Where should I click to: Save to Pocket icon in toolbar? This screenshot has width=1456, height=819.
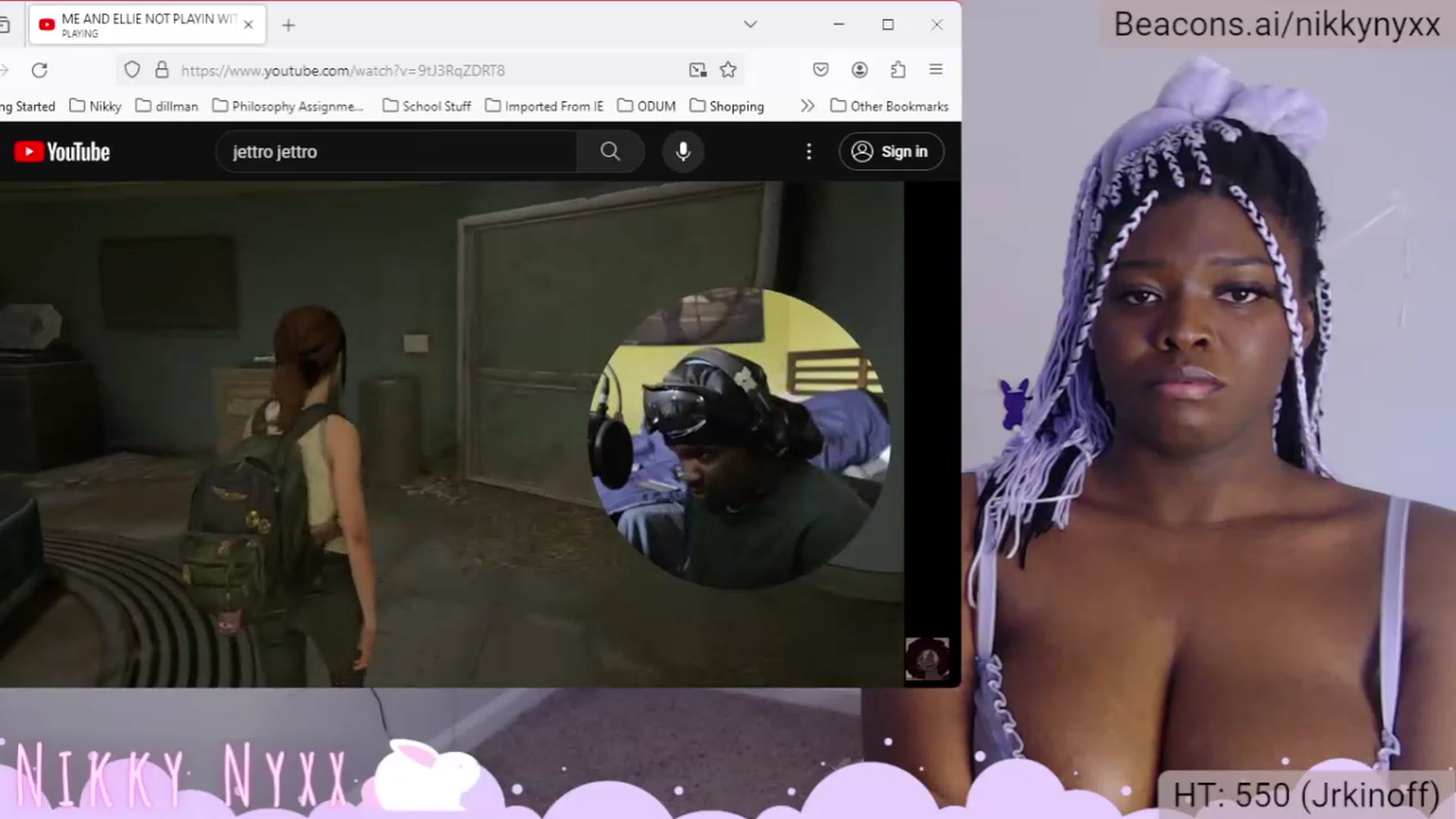[x=821, y=70]
